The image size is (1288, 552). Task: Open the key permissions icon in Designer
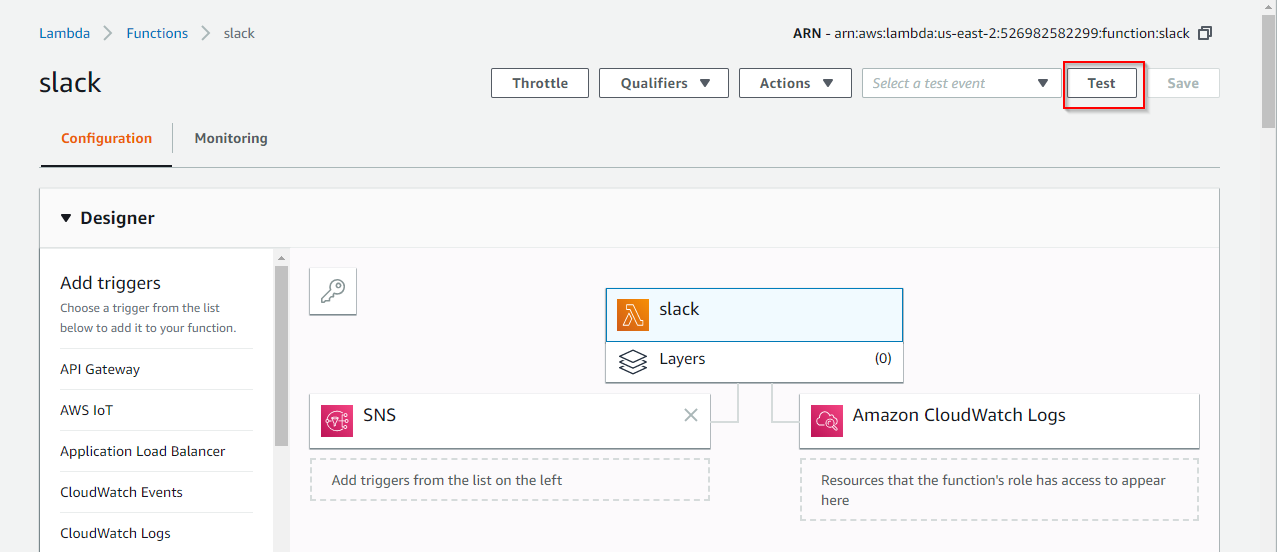pos(333,291)
